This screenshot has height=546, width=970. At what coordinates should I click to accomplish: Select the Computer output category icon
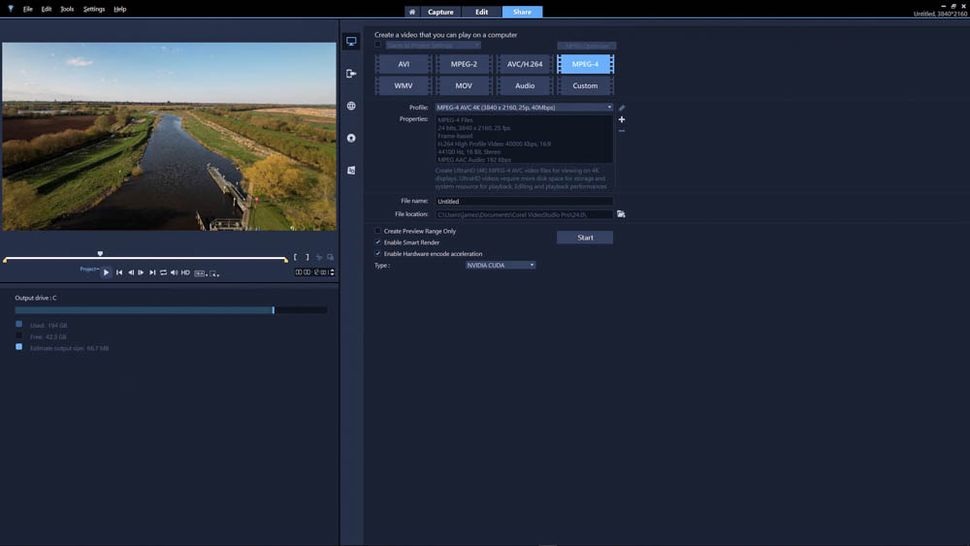[351, 41]
